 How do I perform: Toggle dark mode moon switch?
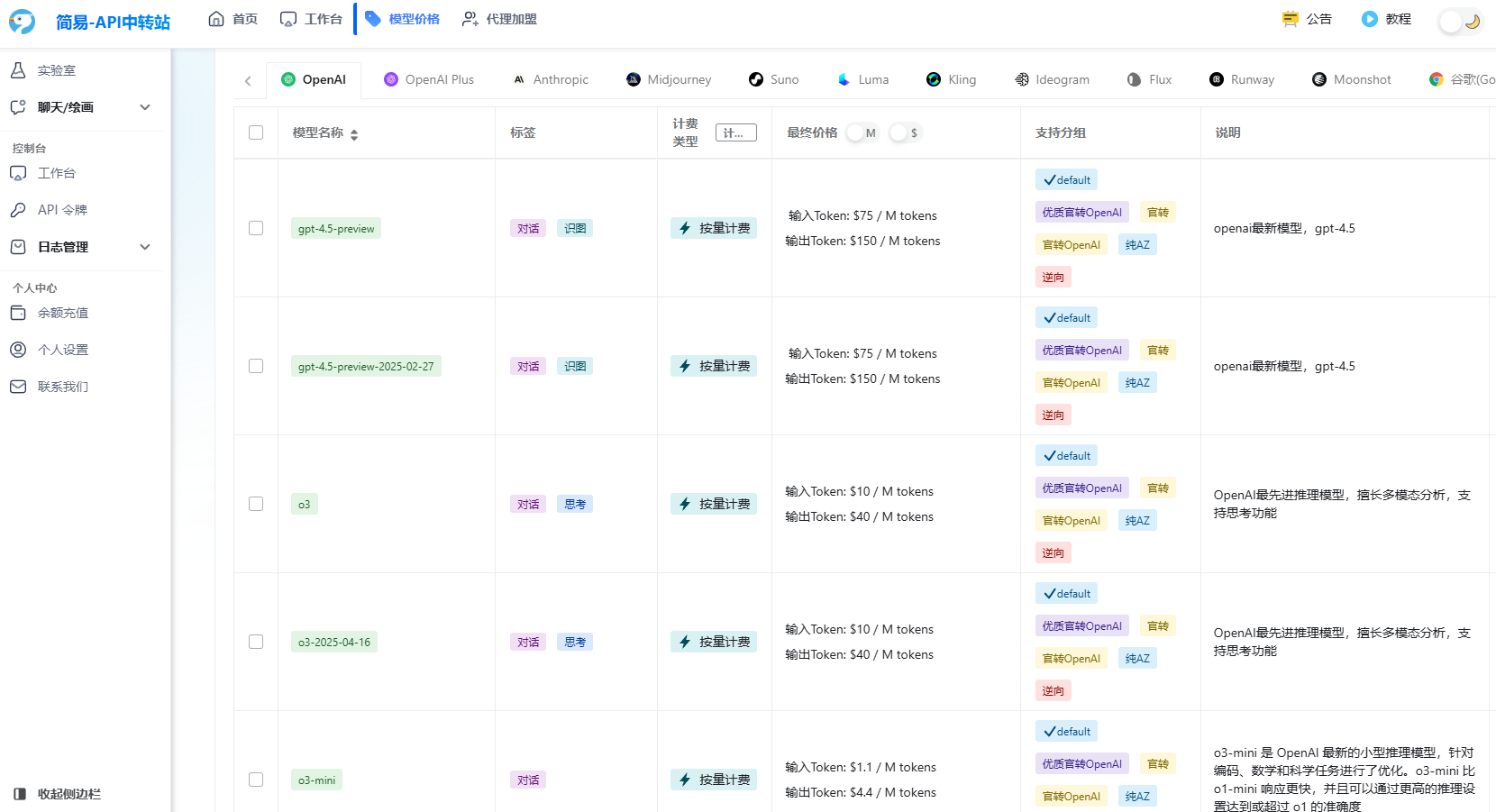click(x=1461, y=22)
